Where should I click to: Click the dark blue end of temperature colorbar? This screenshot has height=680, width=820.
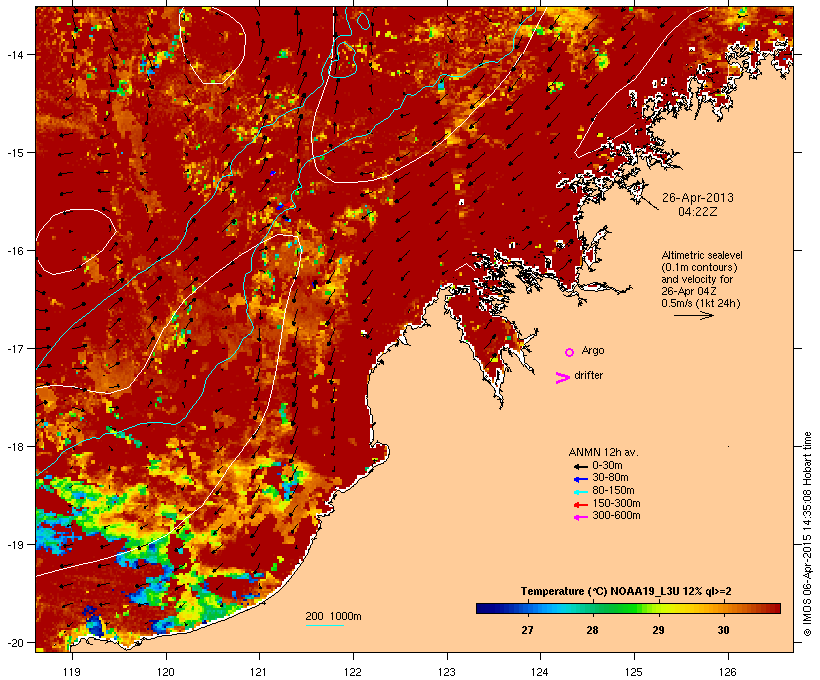[x=484, y=608]
